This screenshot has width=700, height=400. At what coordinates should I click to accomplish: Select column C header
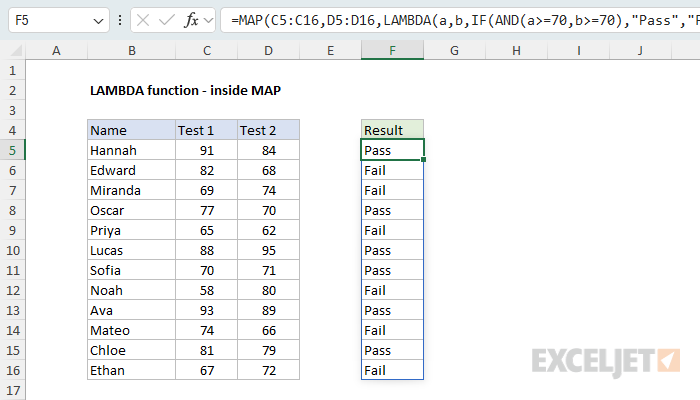[x=206, y=50]
